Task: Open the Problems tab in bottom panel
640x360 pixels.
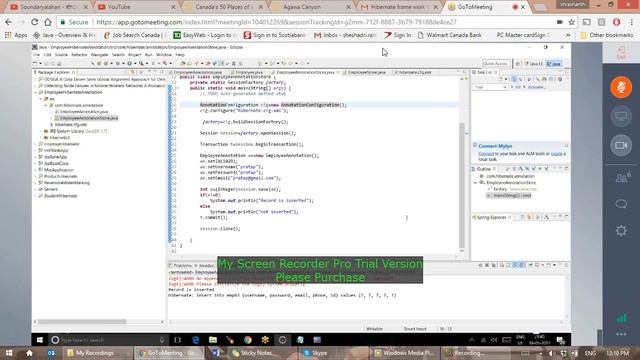Action: click(182, 266)
